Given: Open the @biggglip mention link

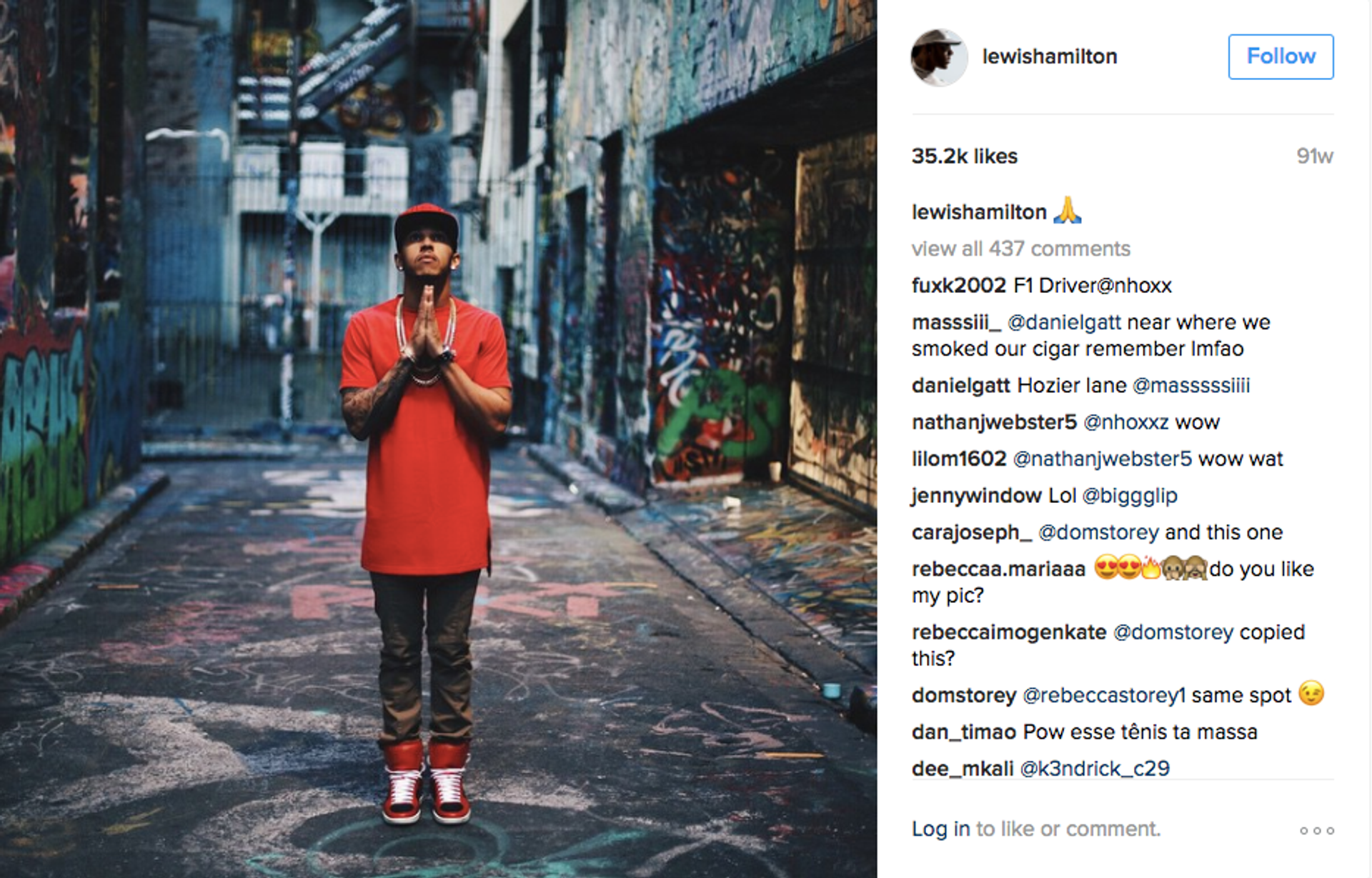Looking at the screenshot, I should (1129, 495).
